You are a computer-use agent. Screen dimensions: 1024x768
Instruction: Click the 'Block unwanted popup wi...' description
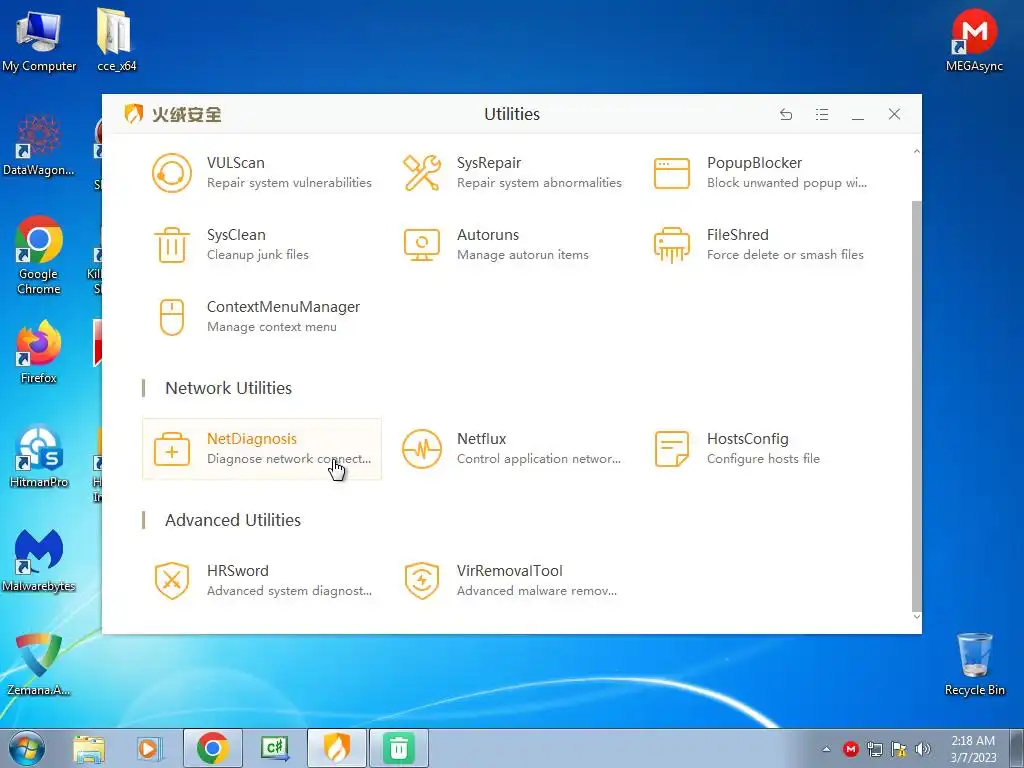(787, 183)
